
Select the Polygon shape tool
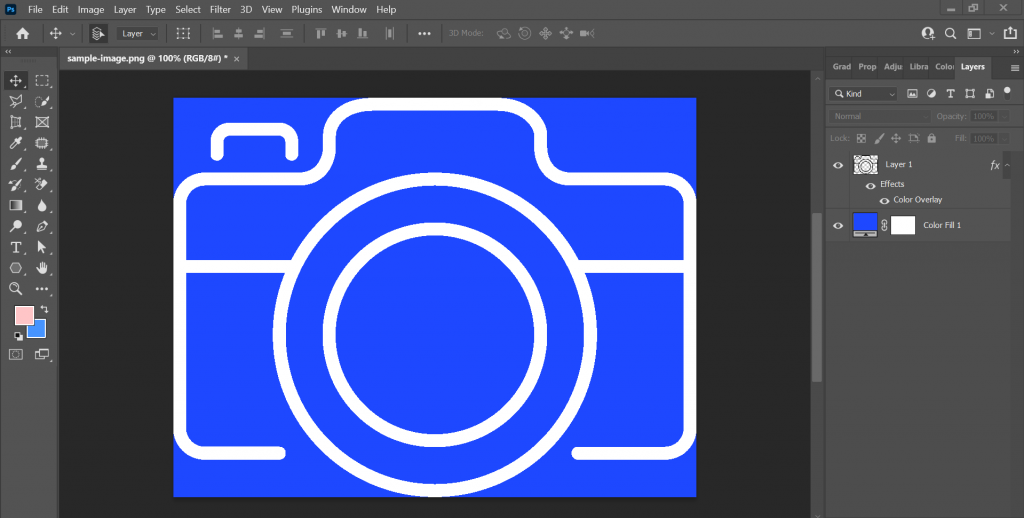tap(16, 268)
